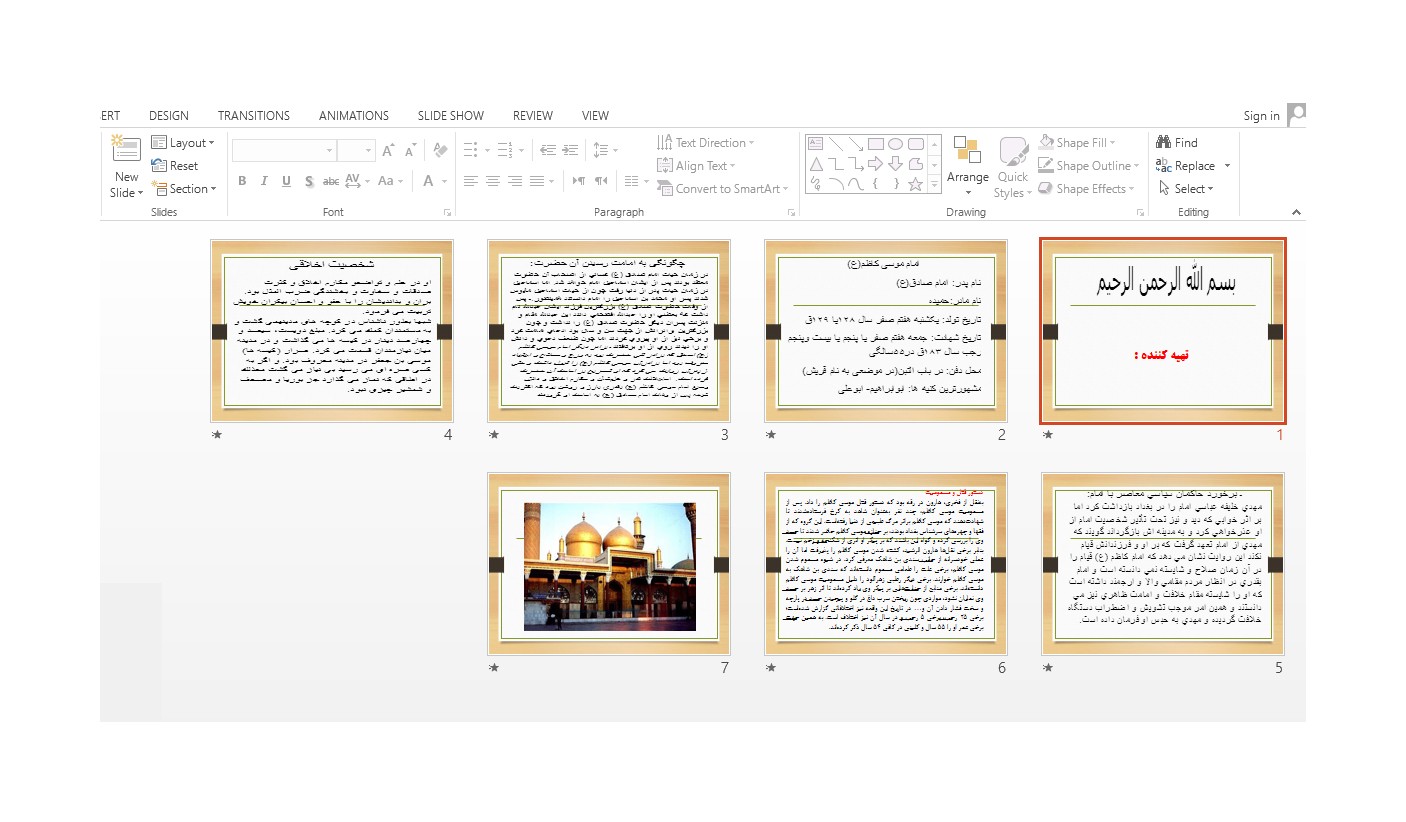Toggle Justify paragraph alignment
The width and height of the screenshot is (1406, 822).
tap(538, 181)
